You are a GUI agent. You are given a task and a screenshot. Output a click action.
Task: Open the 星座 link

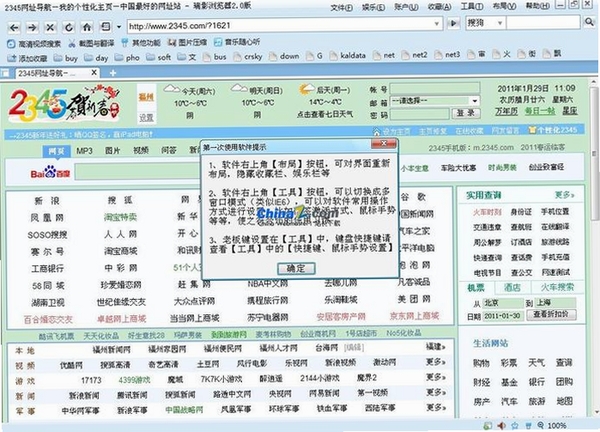[569, 111]
